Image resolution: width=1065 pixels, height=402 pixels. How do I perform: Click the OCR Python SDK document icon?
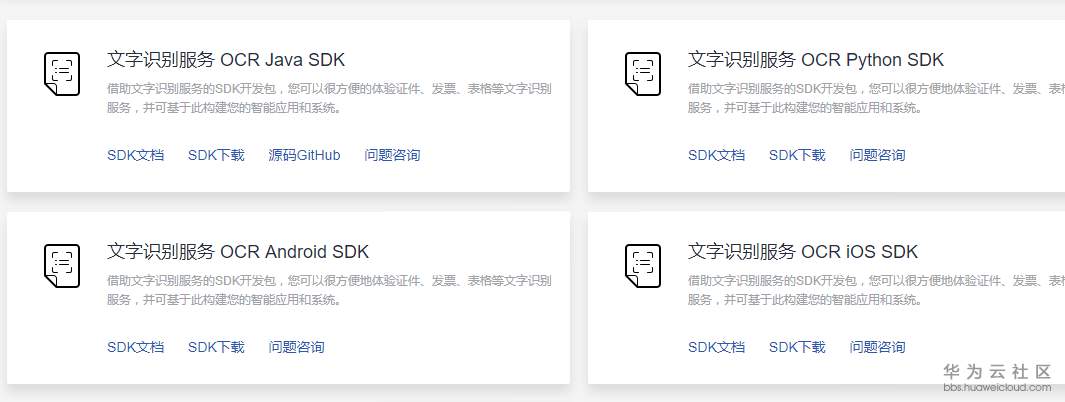click(643, 74)
